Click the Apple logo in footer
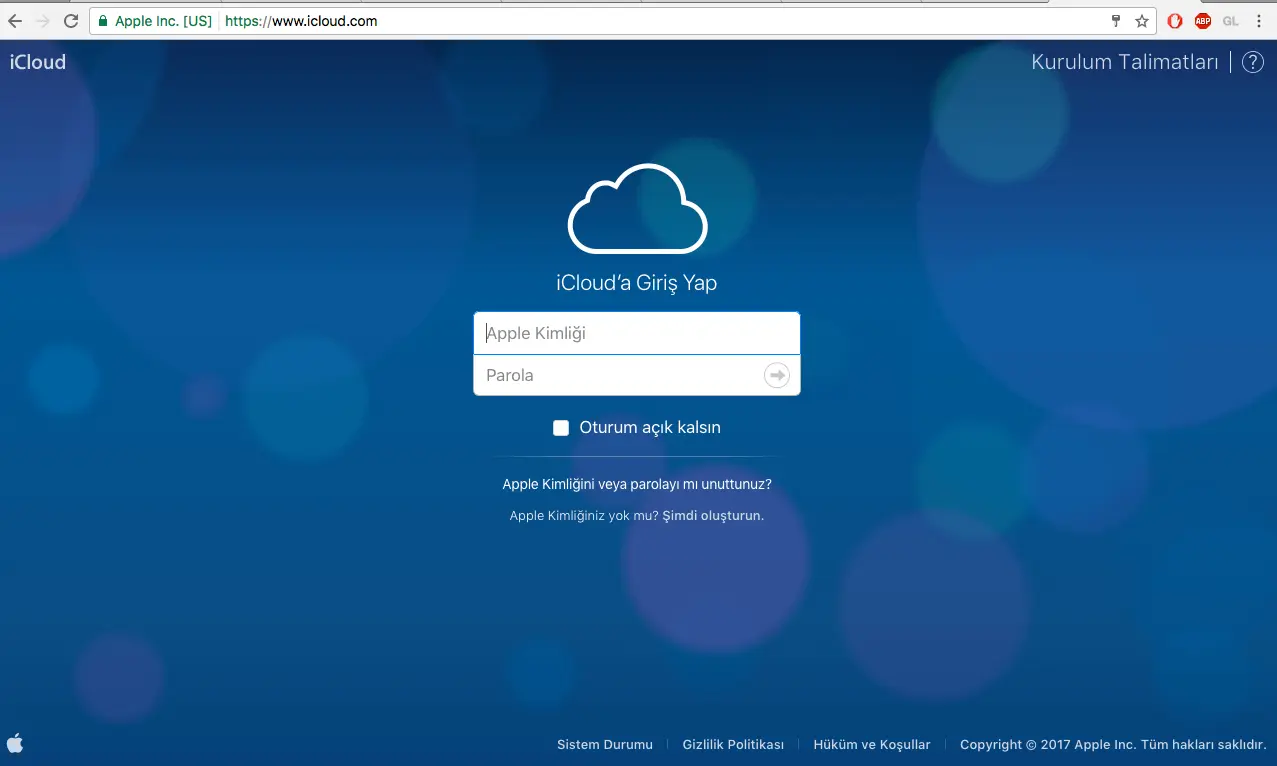 (15, 743)
